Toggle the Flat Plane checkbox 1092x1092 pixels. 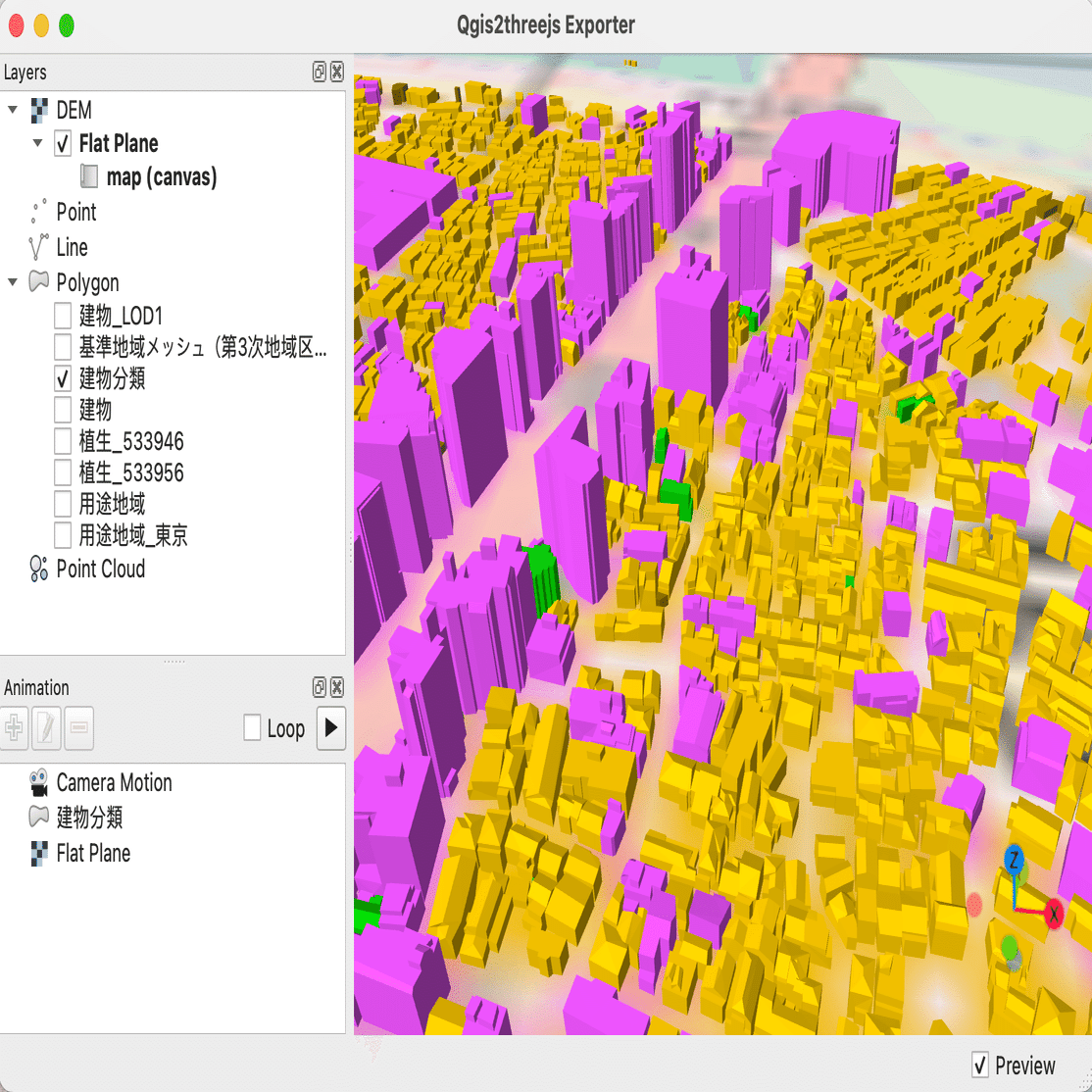click(63, 143)
